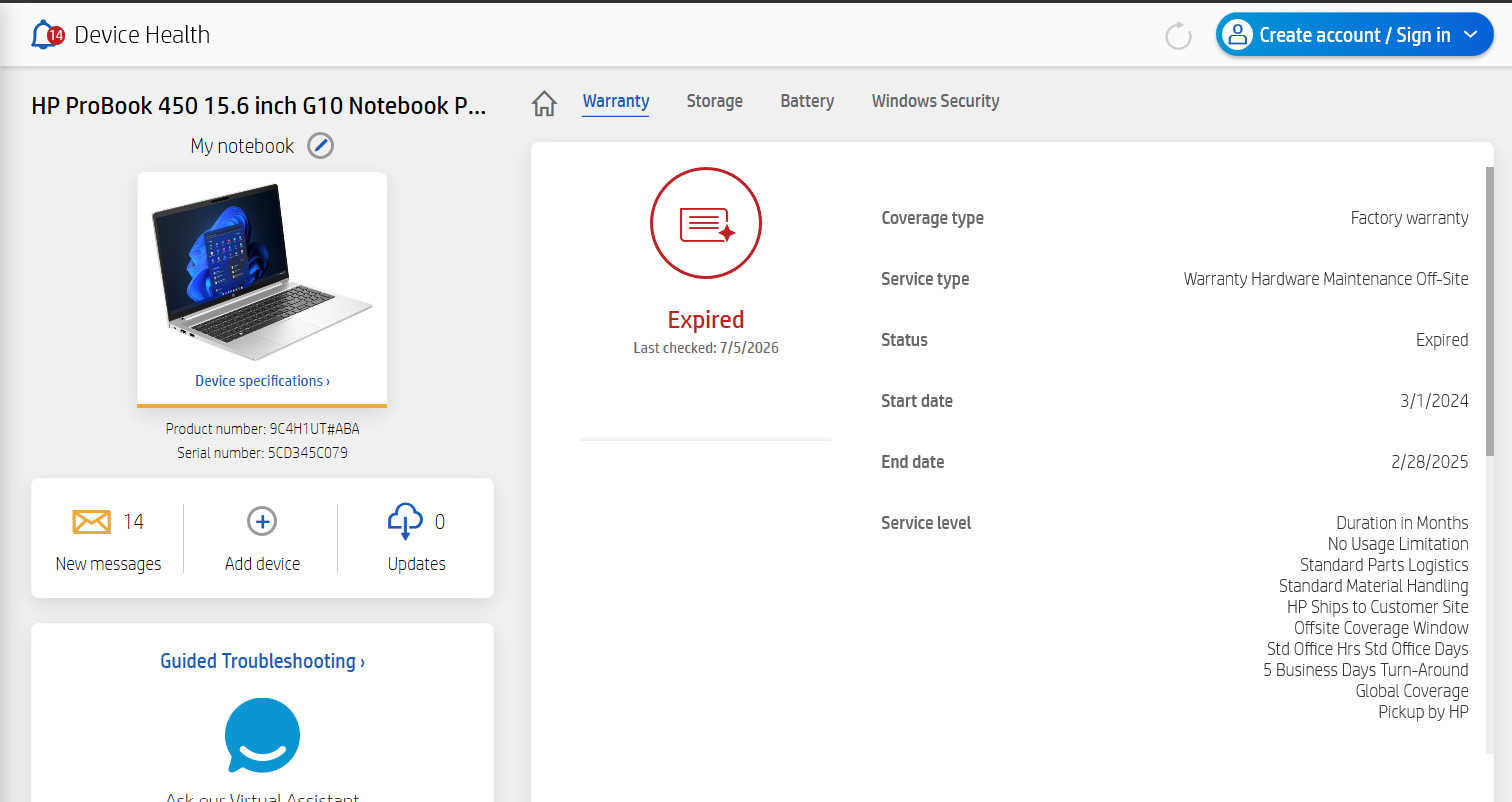The height and width of the screenshot is (802, 1512).
Task: Click the expired warranty certificate icon
Action: 706,223
